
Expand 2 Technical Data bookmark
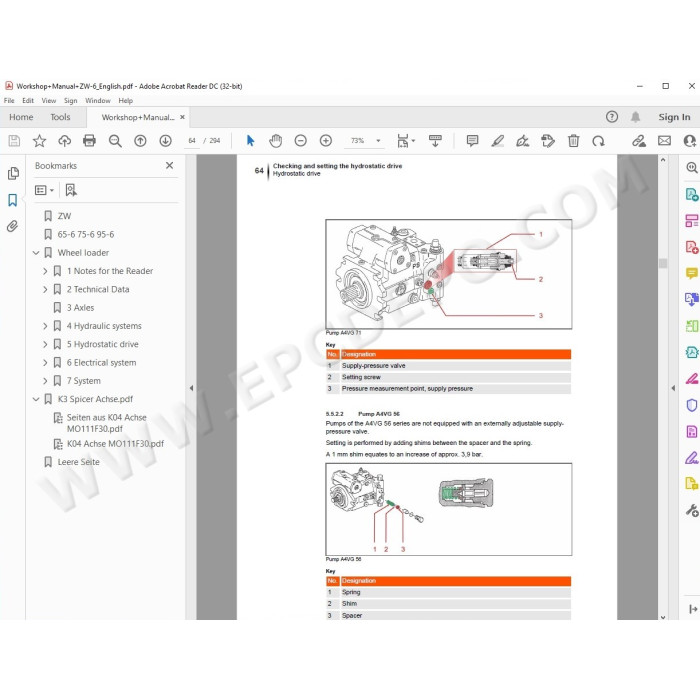click(x=45, y=289)
